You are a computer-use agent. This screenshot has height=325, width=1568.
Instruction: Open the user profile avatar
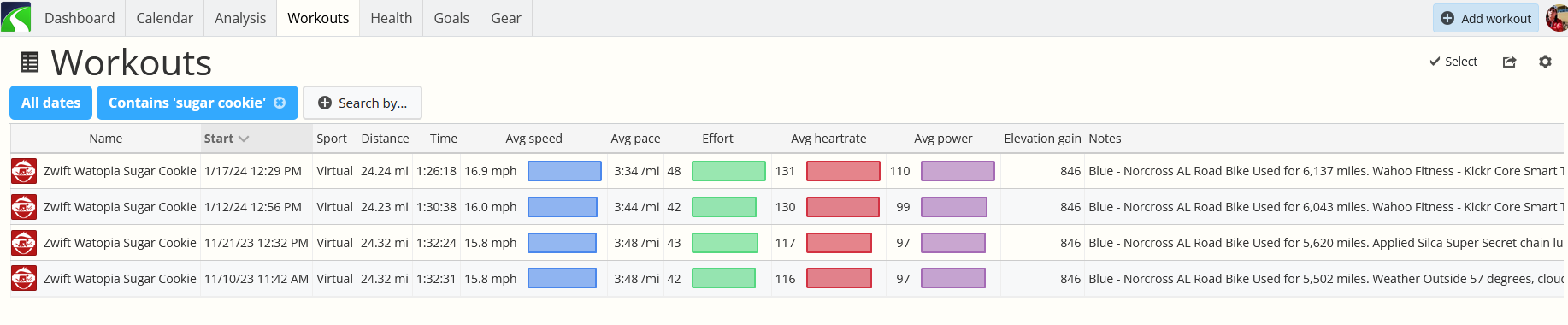pos(1557,18)
